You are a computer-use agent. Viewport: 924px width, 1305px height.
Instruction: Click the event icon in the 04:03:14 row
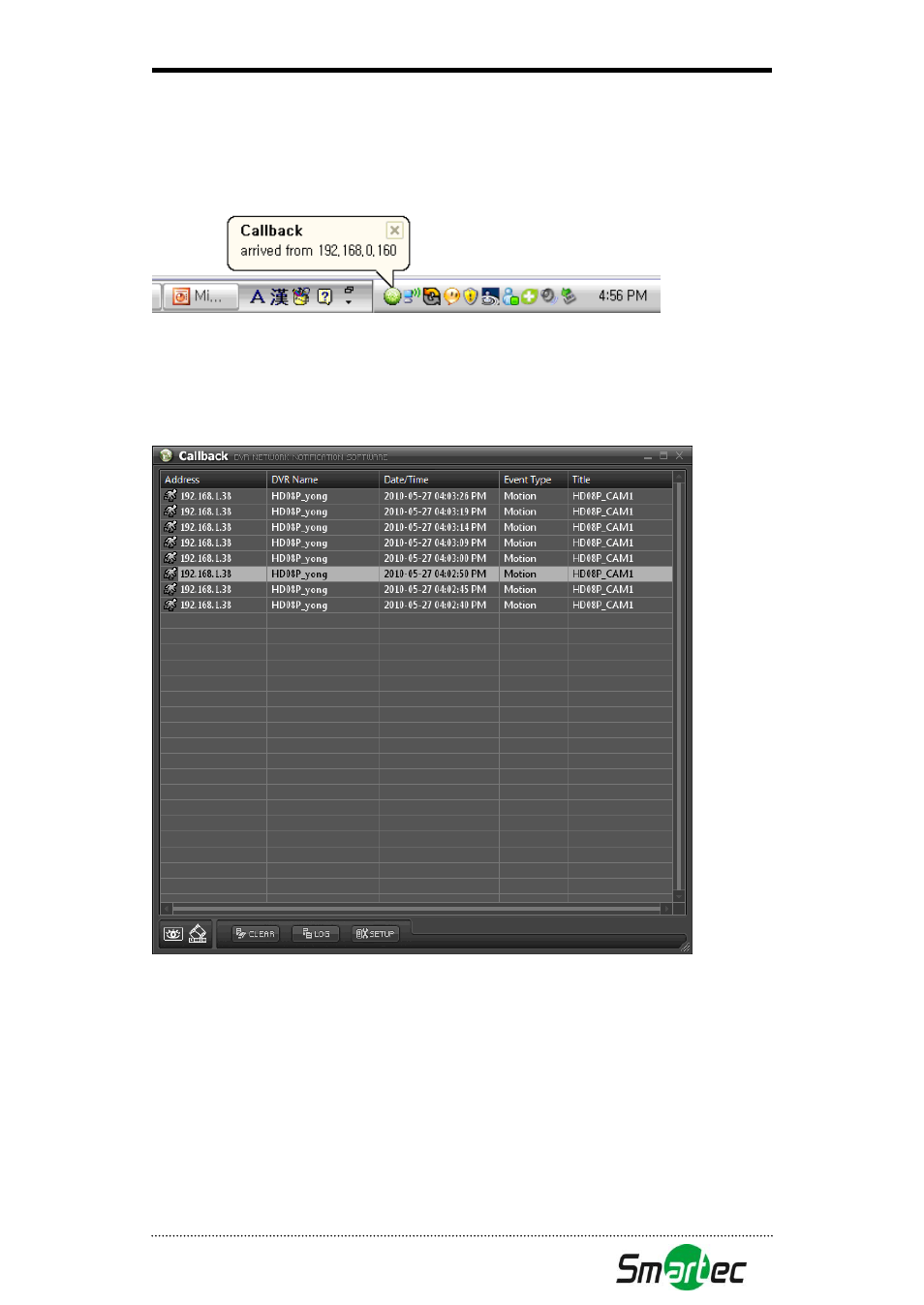[x=170, y=526]
